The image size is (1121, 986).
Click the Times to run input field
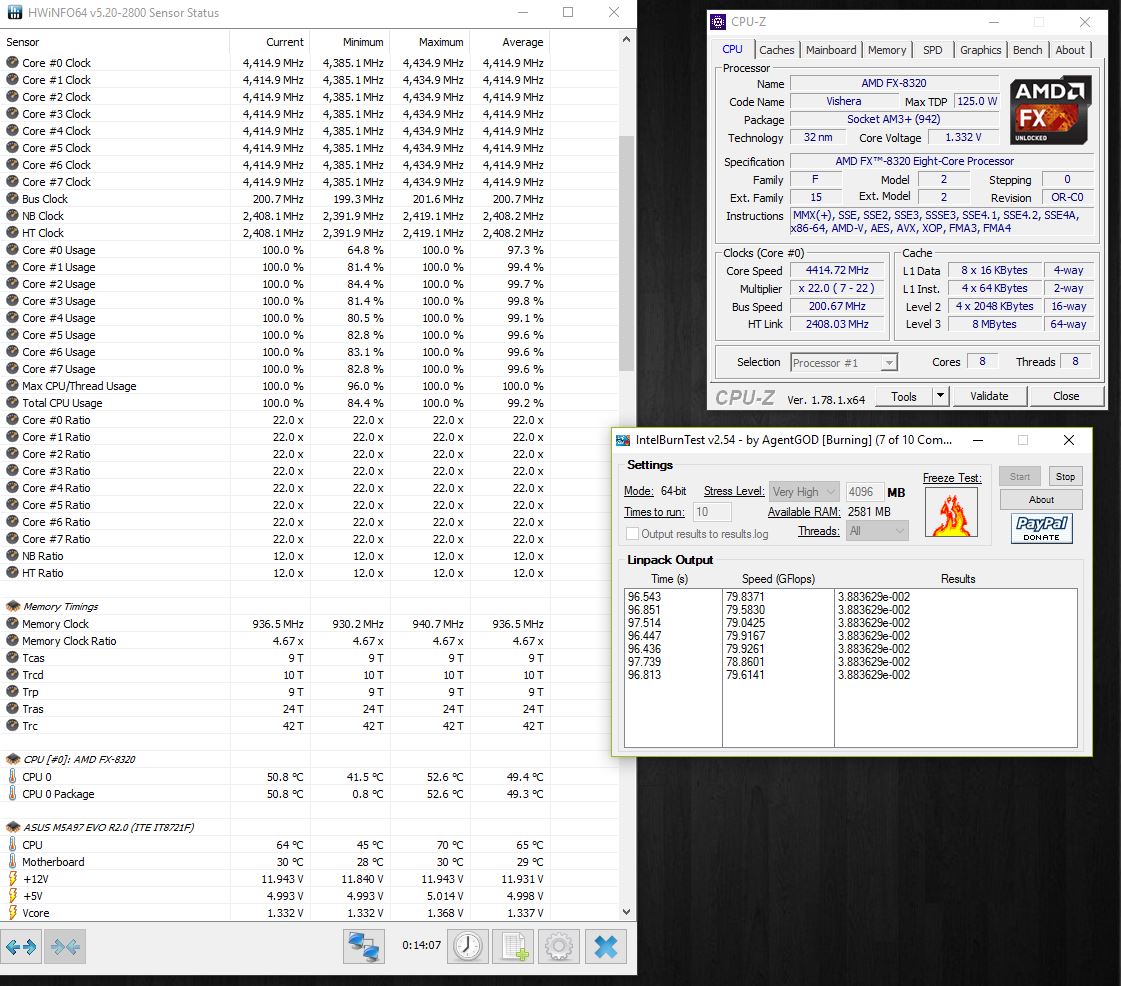coord(712,512)
